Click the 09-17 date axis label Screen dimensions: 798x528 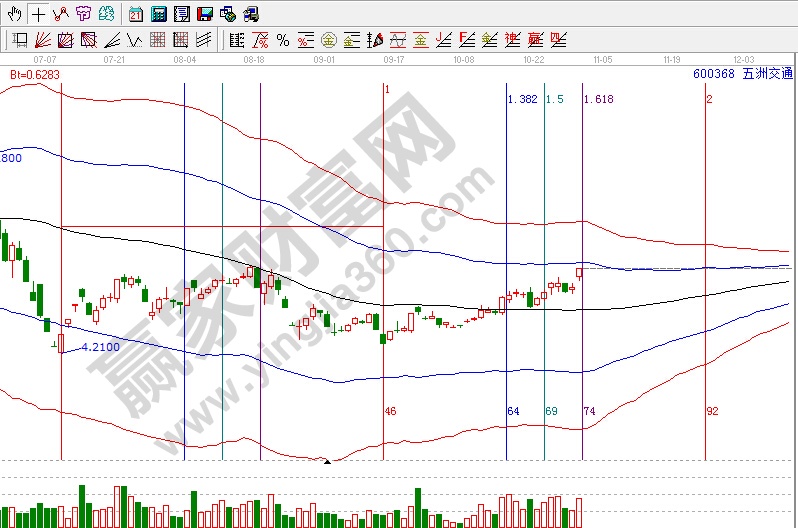(x=393, y=60)
